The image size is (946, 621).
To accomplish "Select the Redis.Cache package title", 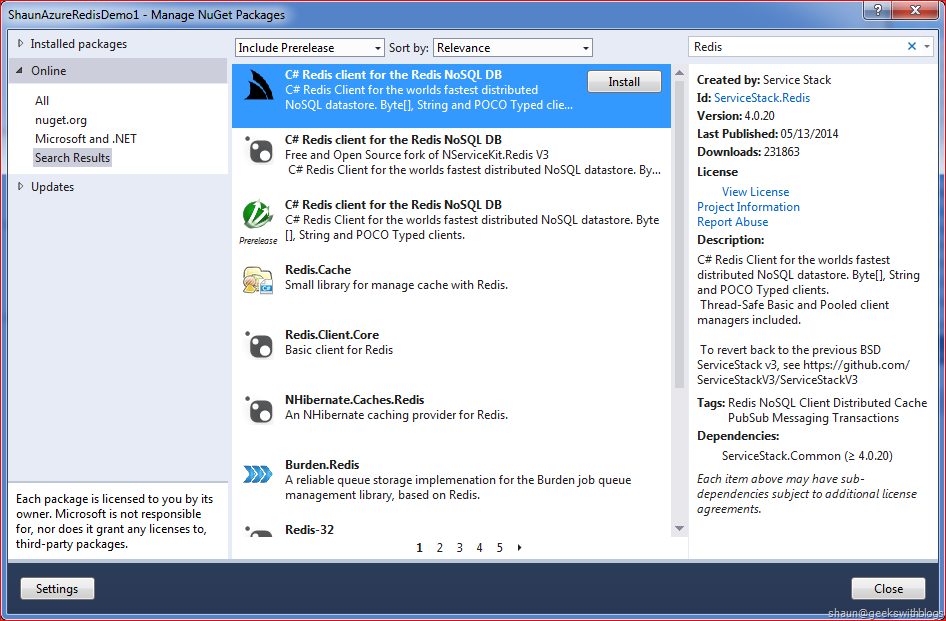I will click(318, 270).
